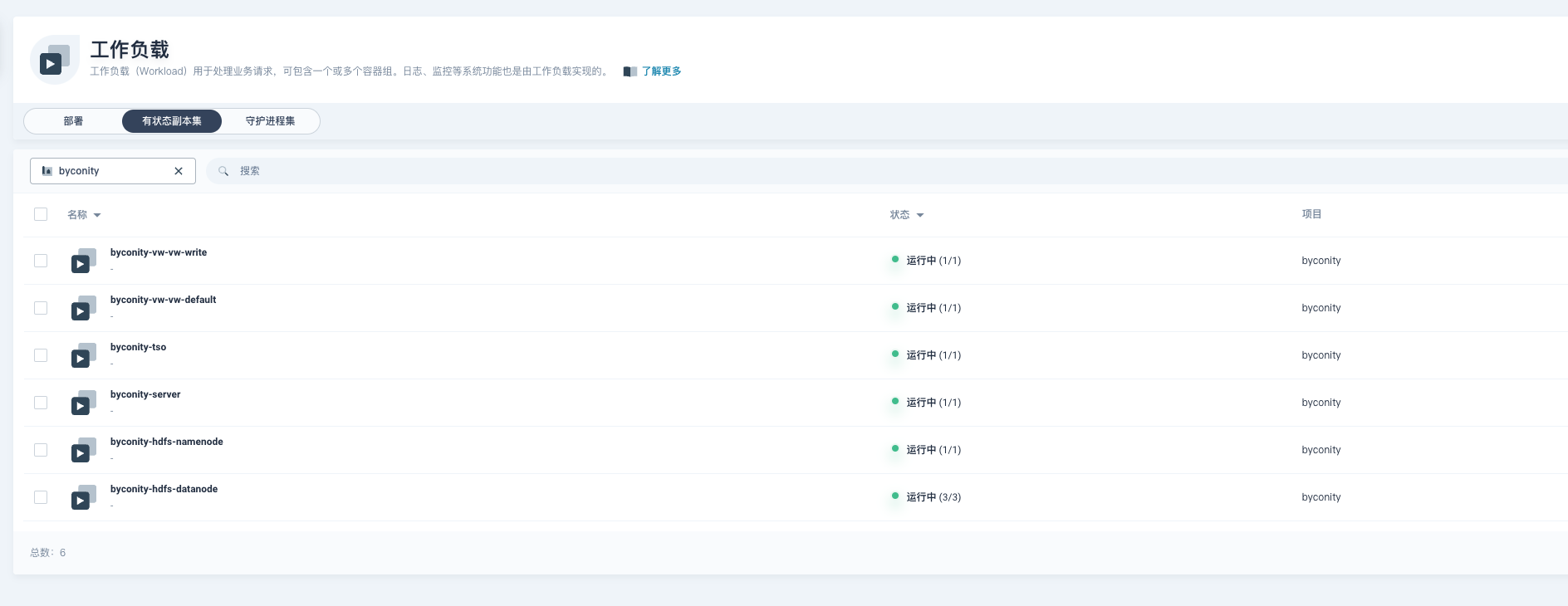Image resolution: width=1568 pixels, height=606 pixels.
Task: Check the byconity-server row checkbox
Action: tap(41, 403)
